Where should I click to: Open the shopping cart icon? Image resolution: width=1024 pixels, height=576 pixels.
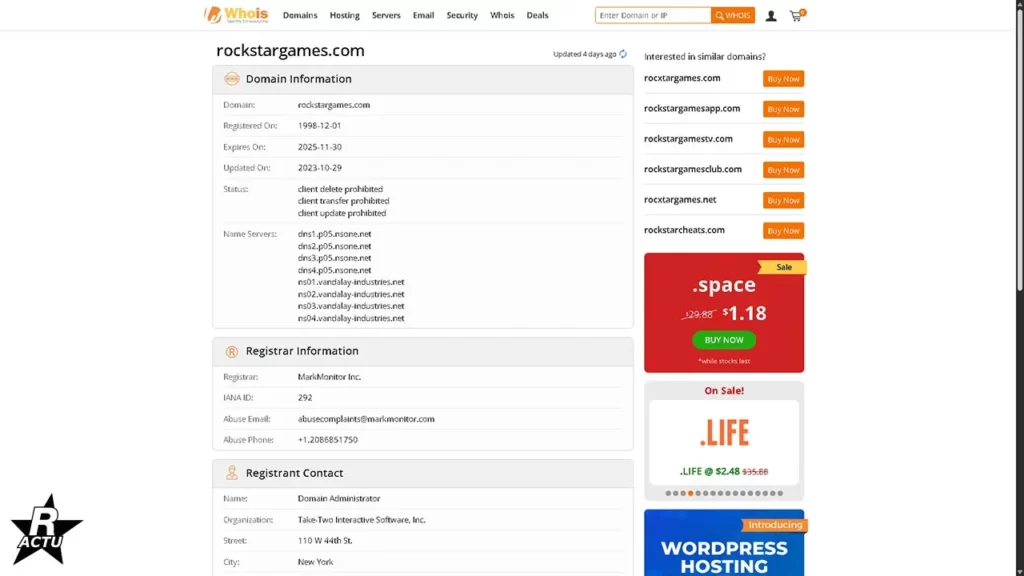point(797,15)
